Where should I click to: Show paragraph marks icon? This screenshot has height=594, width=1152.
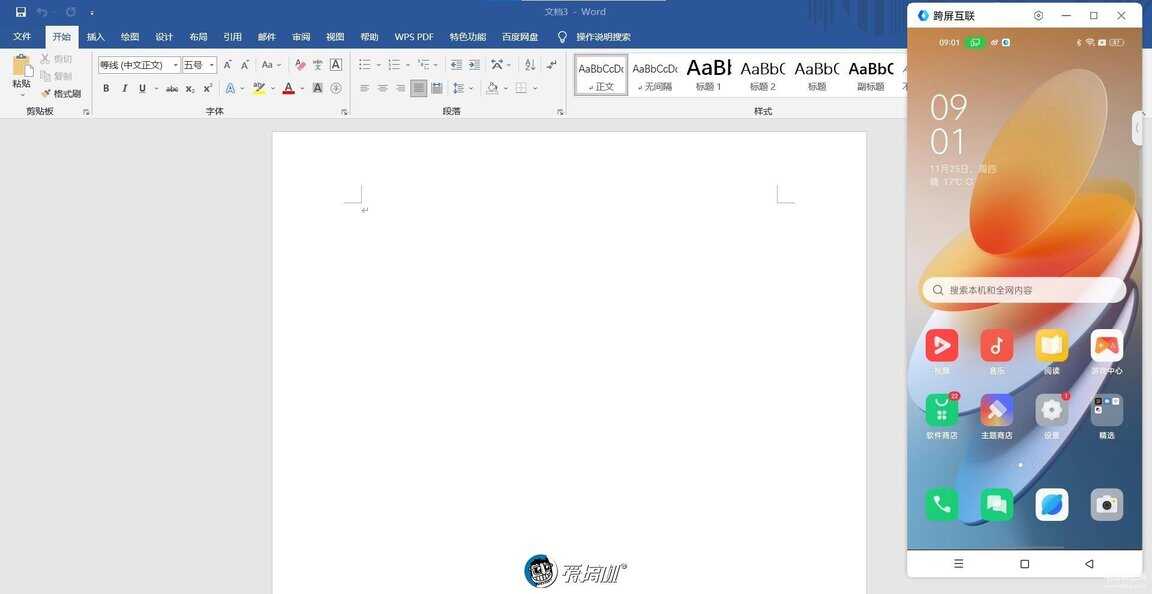(552, 65)
